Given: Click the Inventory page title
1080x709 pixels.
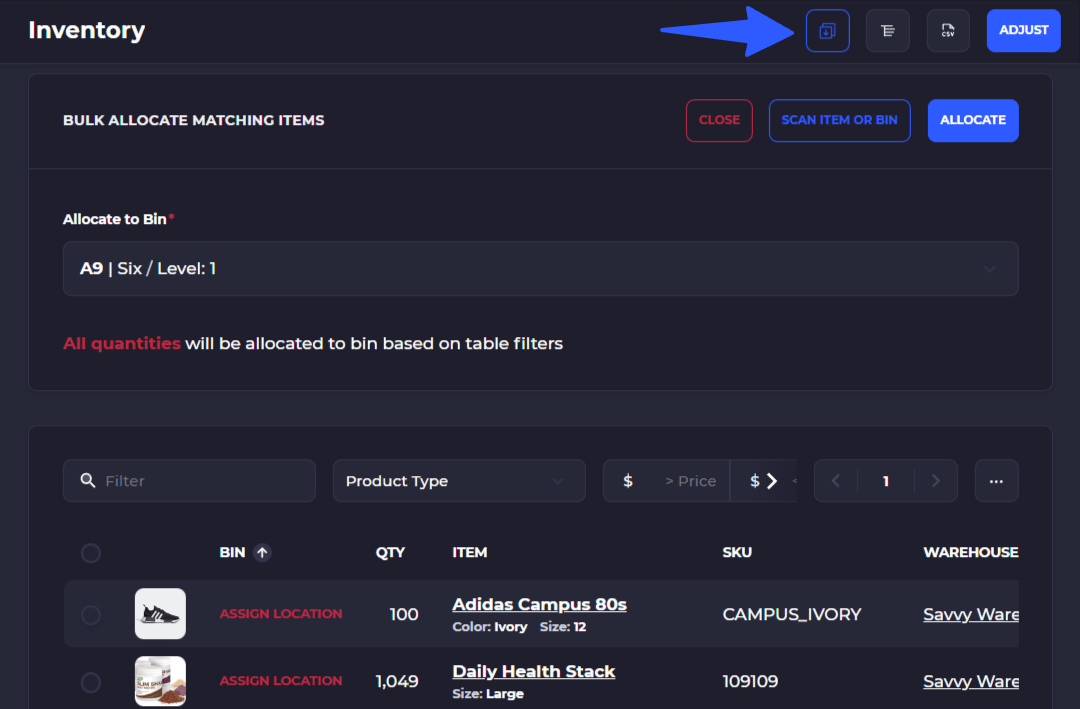Looking at the screenshot, I should coord(87,30).
